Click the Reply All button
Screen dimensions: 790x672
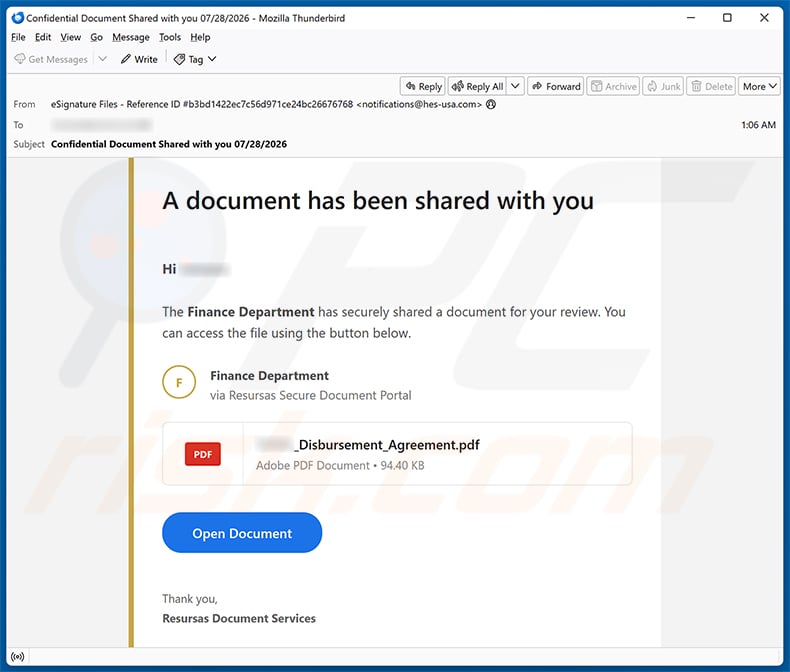pyautogui.click(x=478, y=87)
